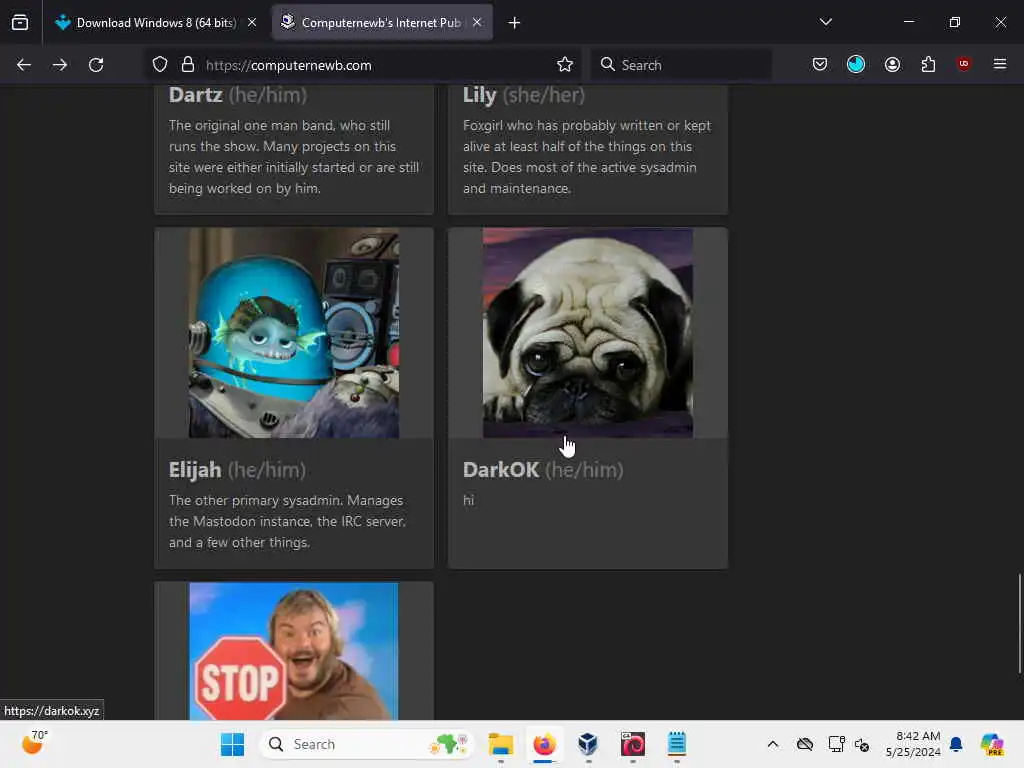The height and width of the screenshot is (768, 1024).
Task: Open the tracking protection shield panel
Action: coord(160,65)
